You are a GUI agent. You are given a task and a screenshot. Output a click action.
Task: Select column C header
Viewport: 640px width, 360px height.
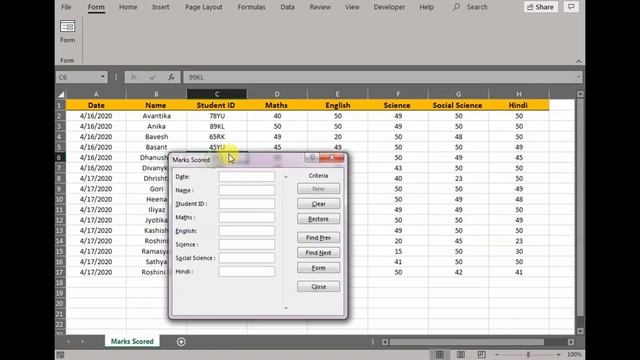tap(217, 94)
